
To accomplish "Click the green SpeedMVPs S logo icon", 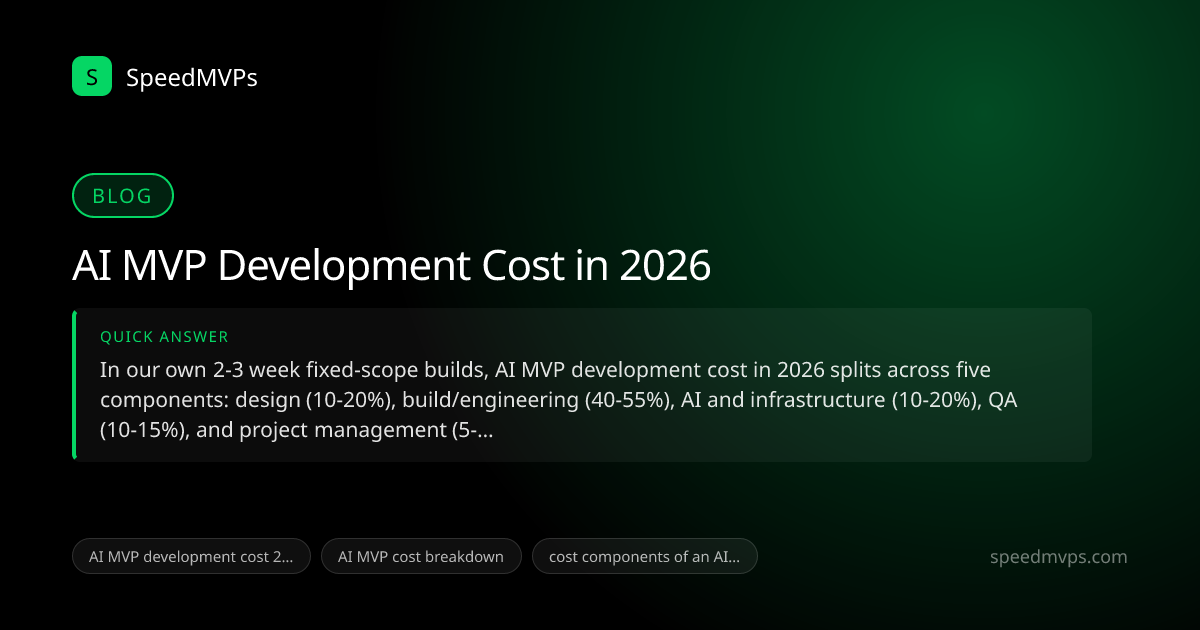I will click(x=92, y=76).
